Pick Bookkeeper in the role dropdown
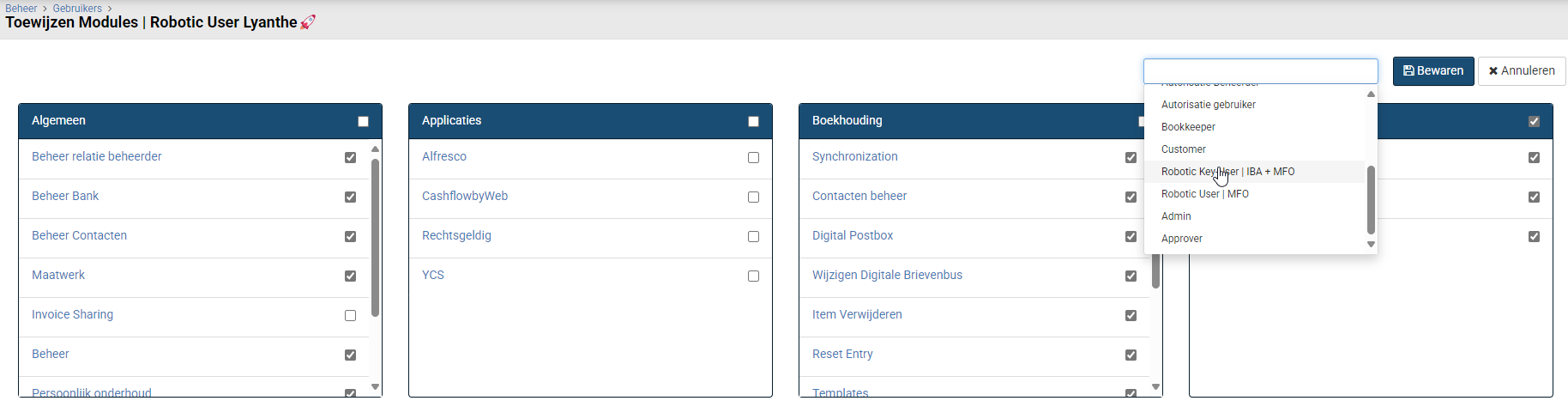1568x413 pixels. (1188, 127)
